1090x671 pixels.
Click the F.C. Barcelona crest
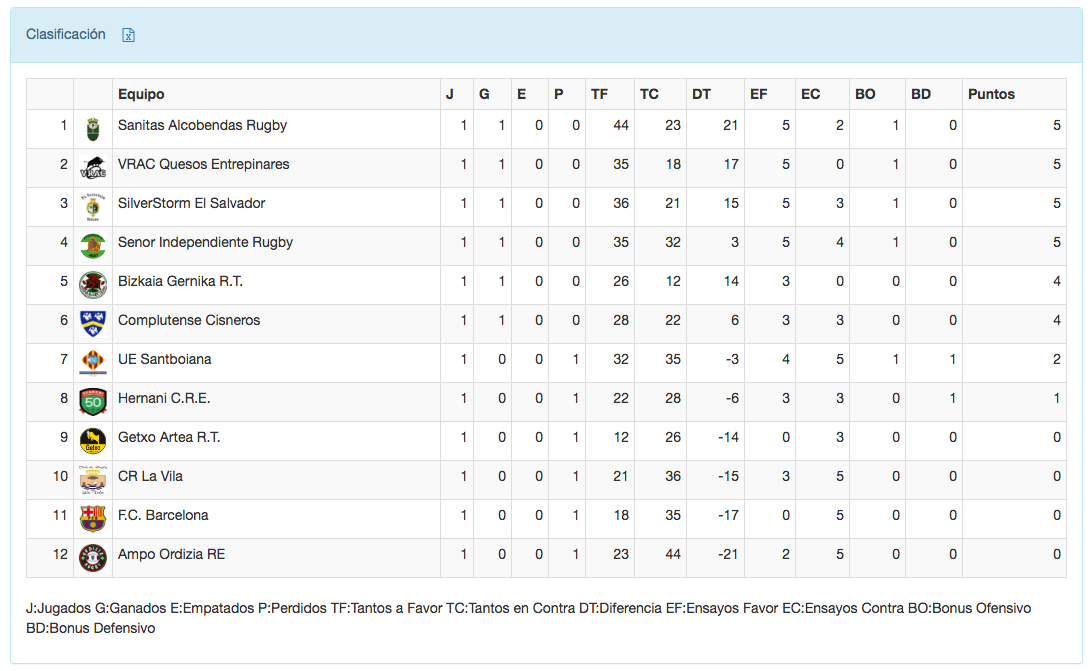pos(93,517)
